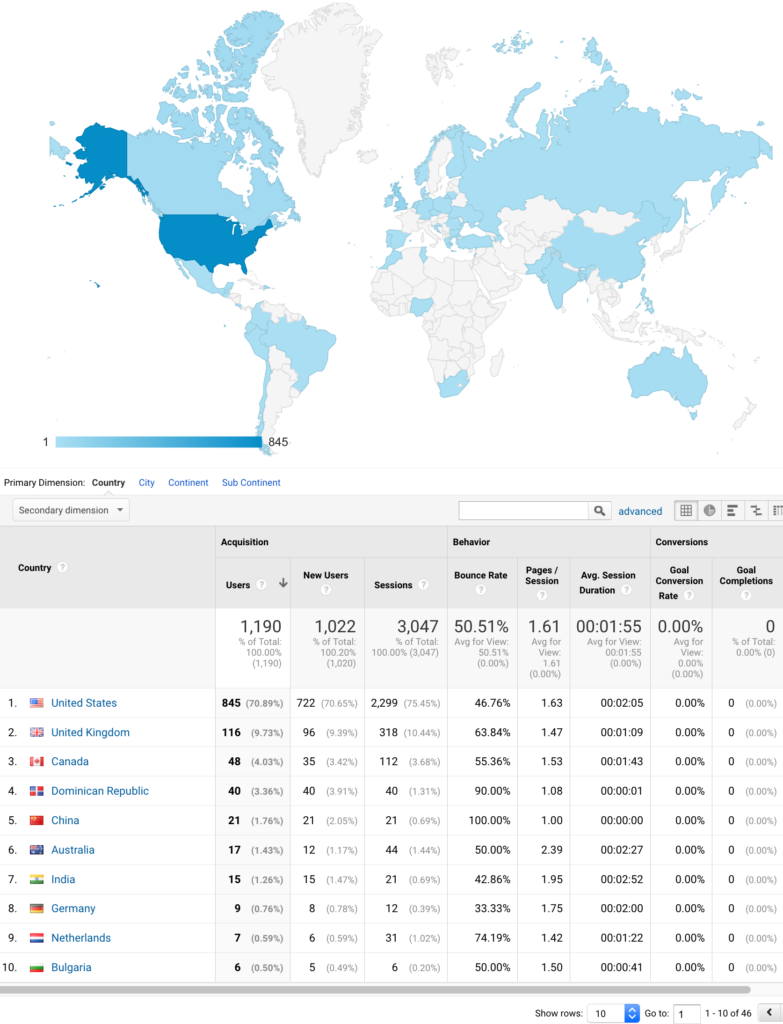Viewport: 783px width, 1024px height.
Task: Click the help icon under New Users
Action: click(325, 590)
